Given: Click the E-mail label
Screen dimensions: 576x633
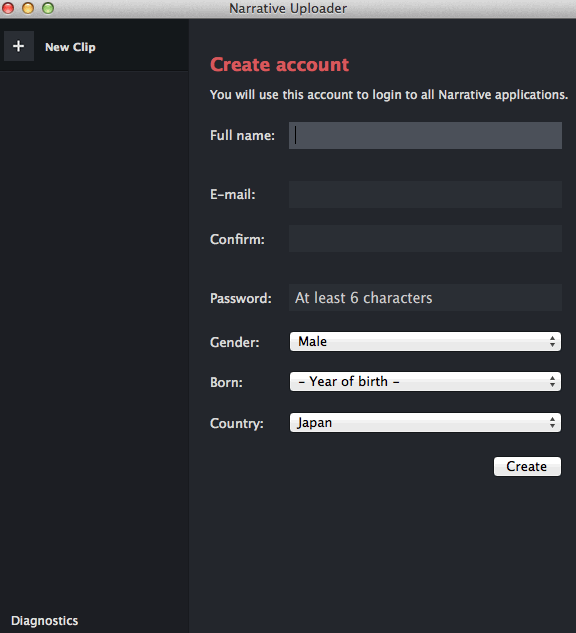Looking at the screenshot, I should pos(232,195).
